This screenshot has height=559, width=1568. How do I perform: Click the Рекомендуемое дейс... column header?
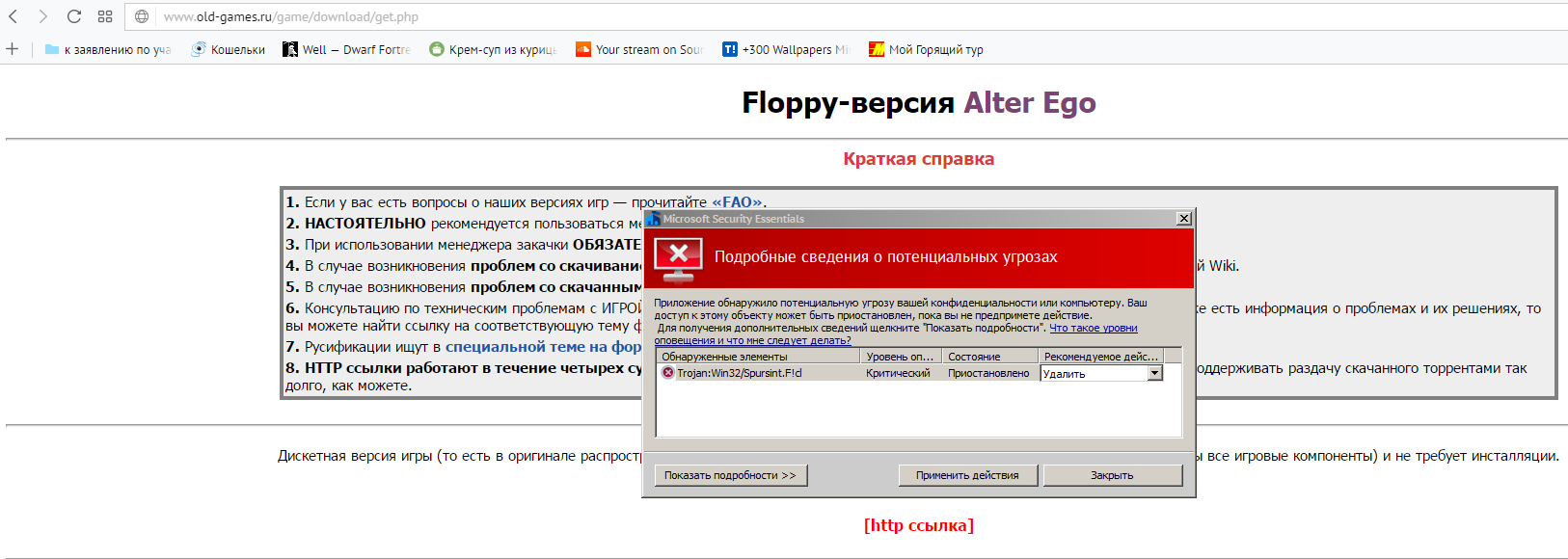click(x=1101, y=357)
